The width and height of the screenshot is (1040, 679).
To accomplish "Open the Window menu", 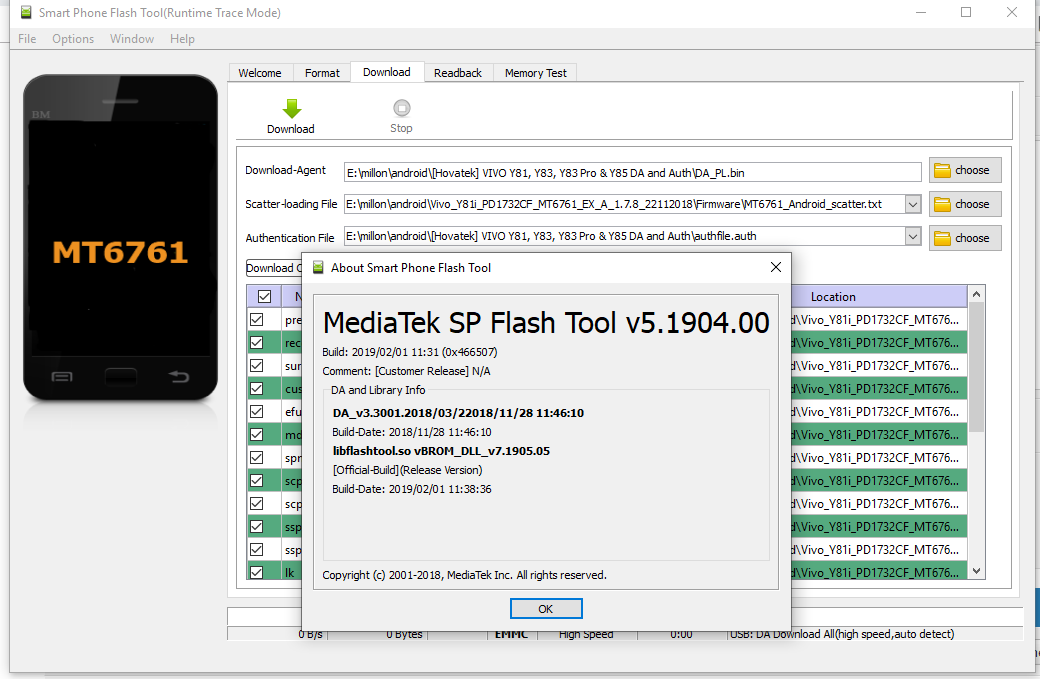I will point(132,39).
